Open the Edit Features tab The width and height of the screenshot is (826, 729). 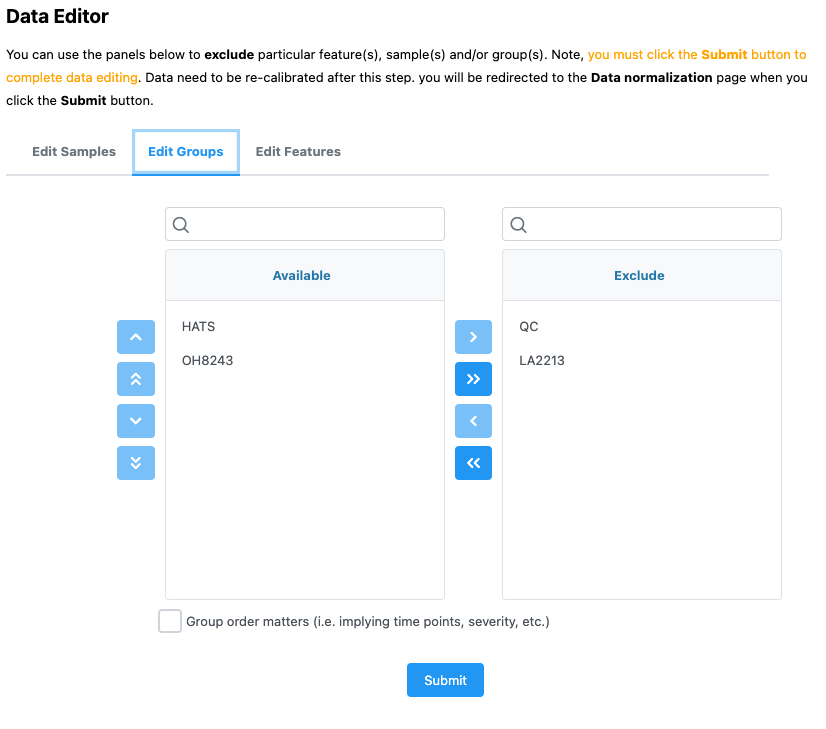[298, 152]
